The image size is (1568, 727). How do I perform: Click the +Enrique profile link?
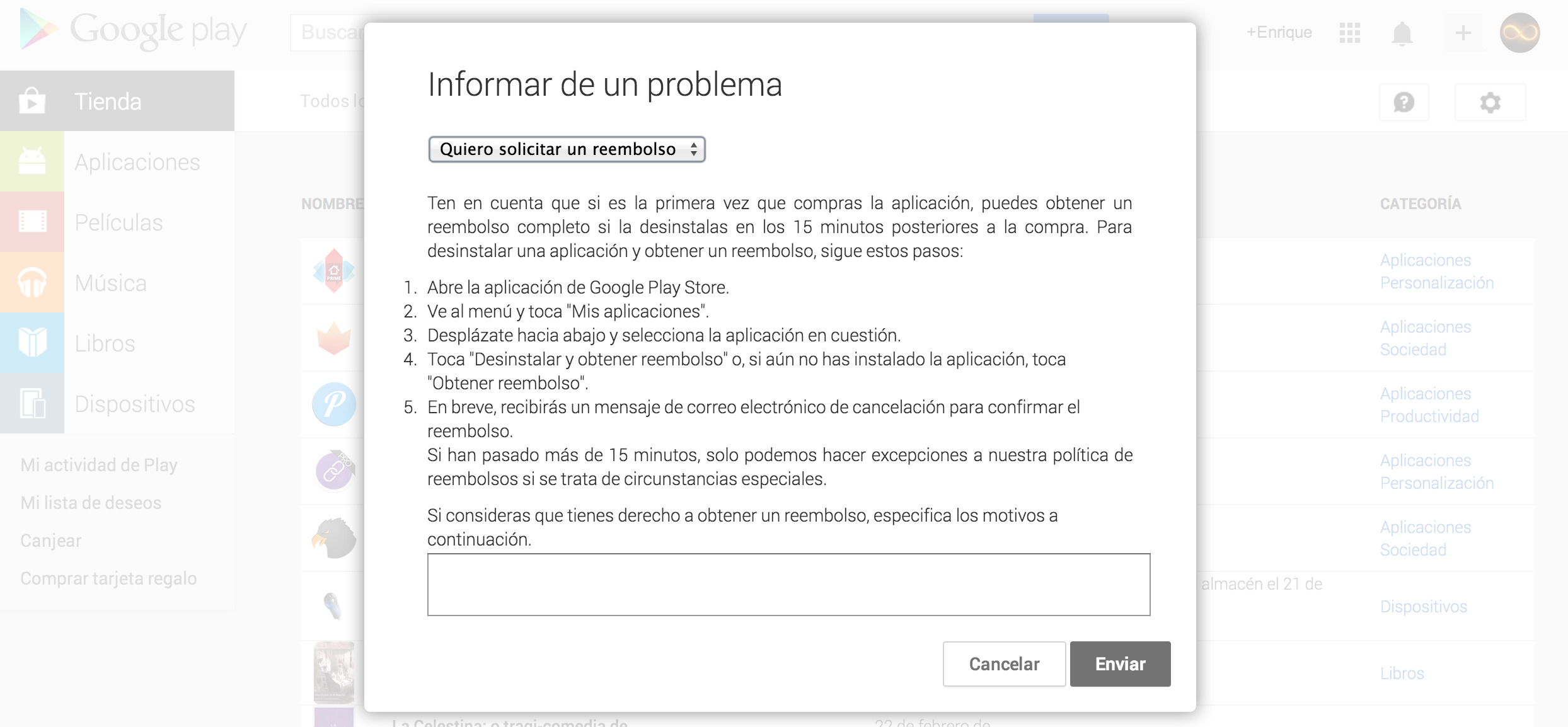pyautogui.click(x=1279, y=33)
